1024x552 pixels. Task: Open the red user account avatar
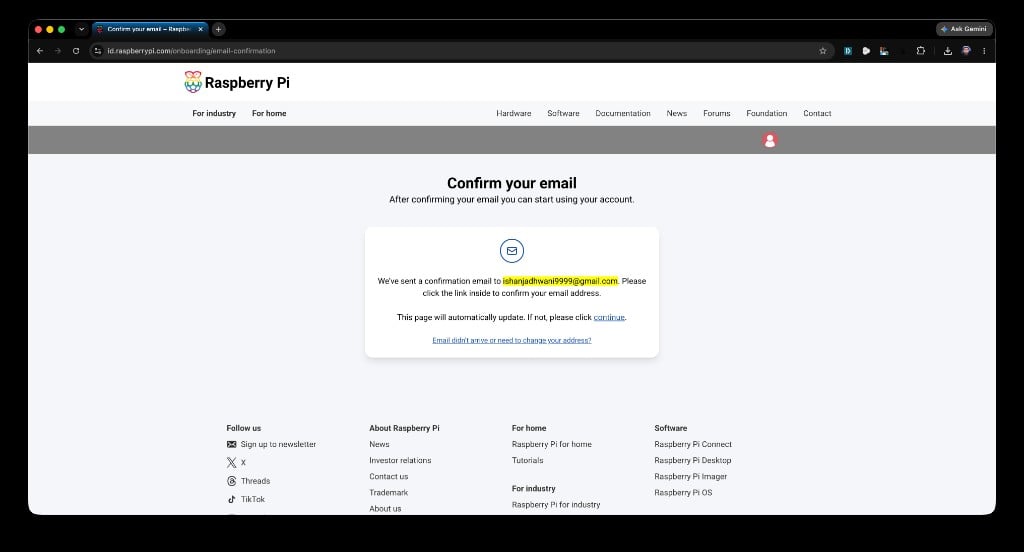tap(769, 140)
